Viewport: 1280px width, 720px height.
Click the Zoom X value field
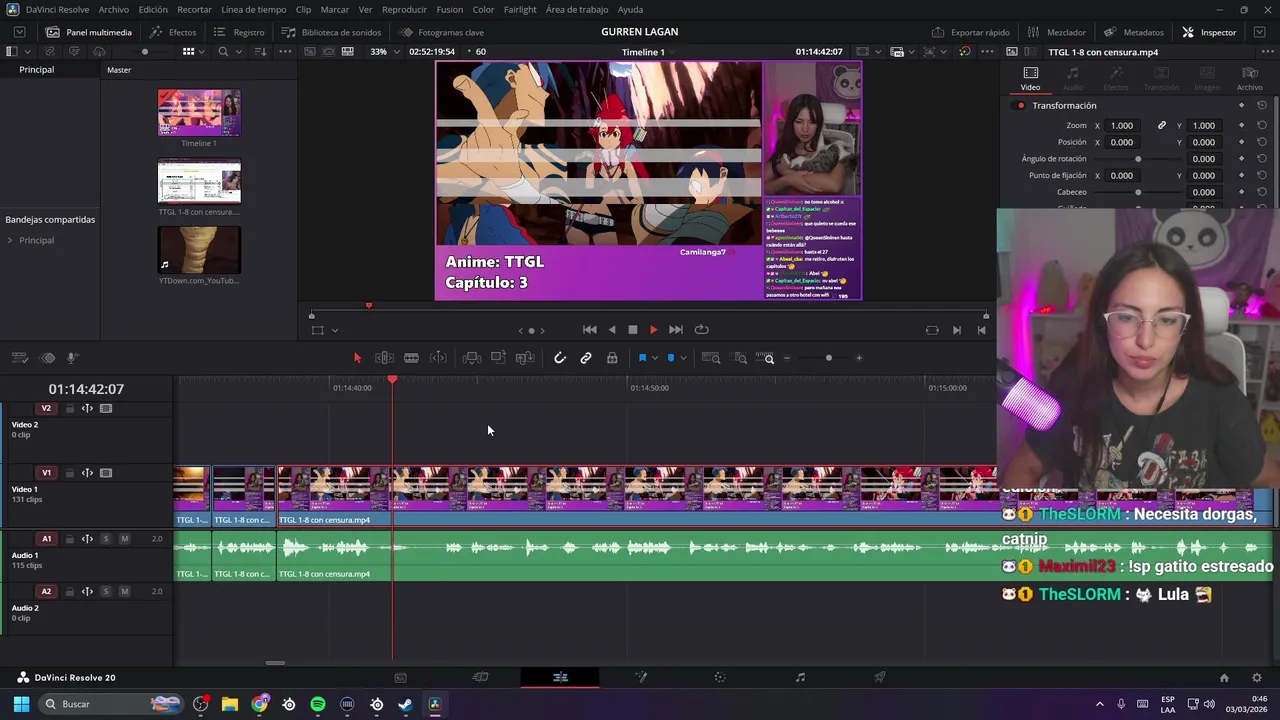coord(1122,125)
